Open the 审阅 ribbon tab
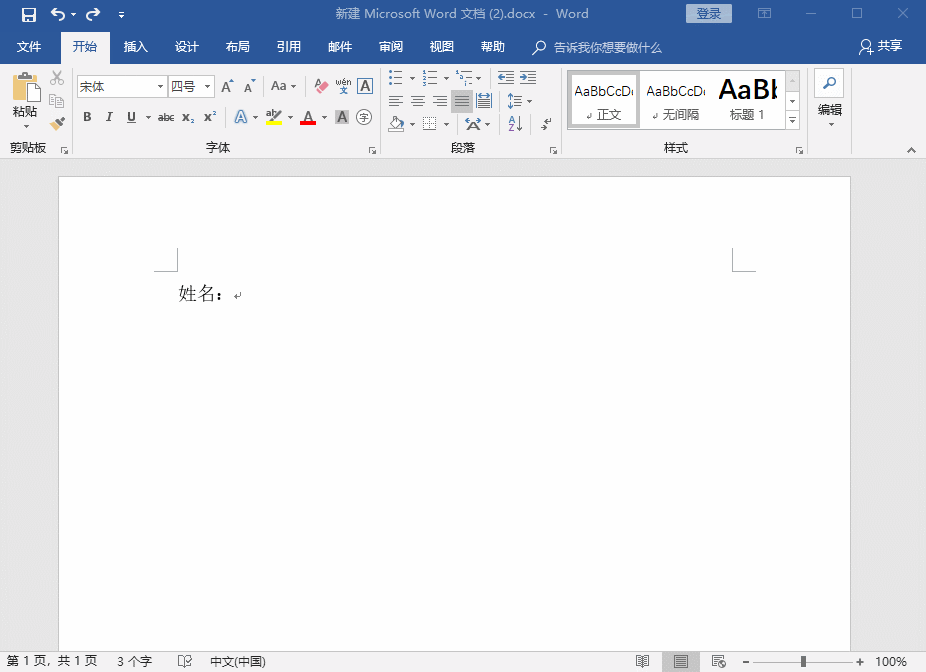The height and width of the screenshot is (672, 926). pyautogui.click(x=390, y=47)
